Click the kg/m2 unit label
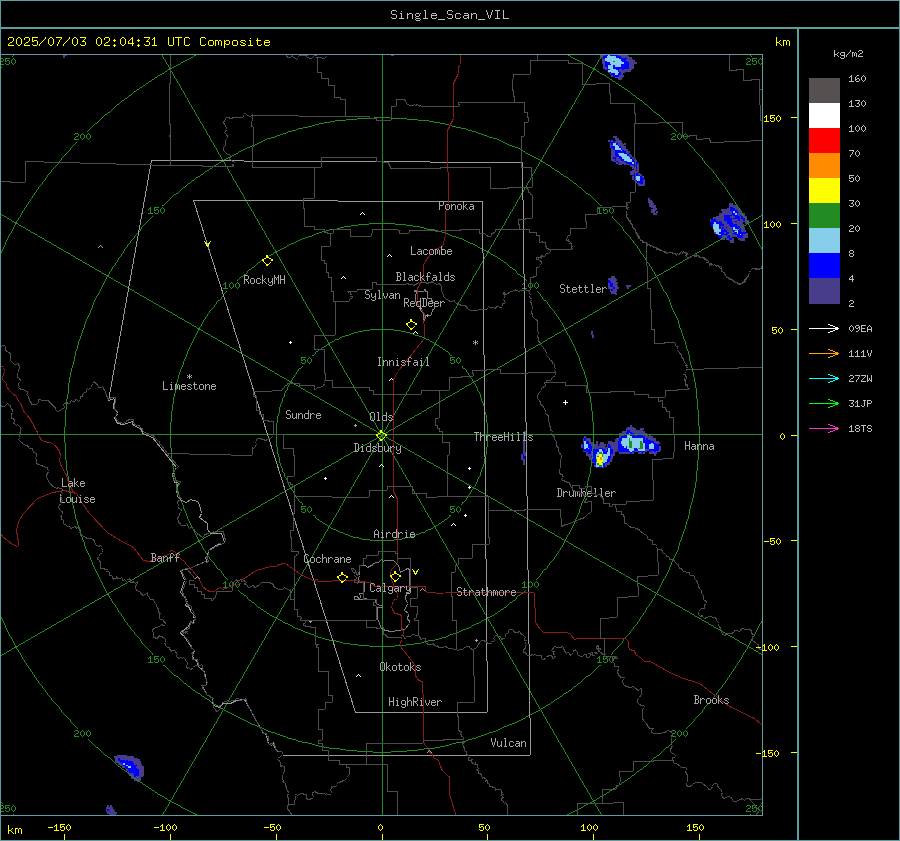 [848, 54]
